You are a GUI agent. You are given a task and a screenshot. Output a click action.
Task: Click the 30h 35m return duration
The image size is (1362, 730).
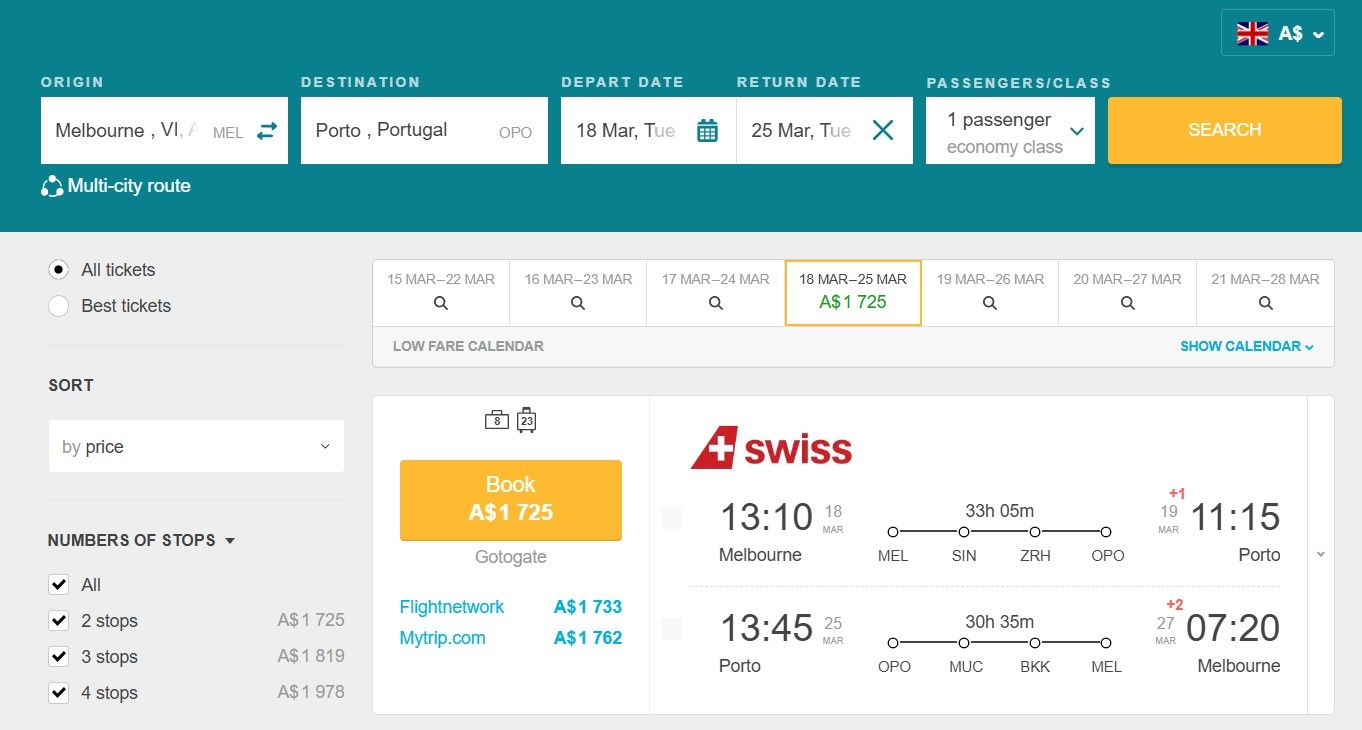[x=1000, y=622]
